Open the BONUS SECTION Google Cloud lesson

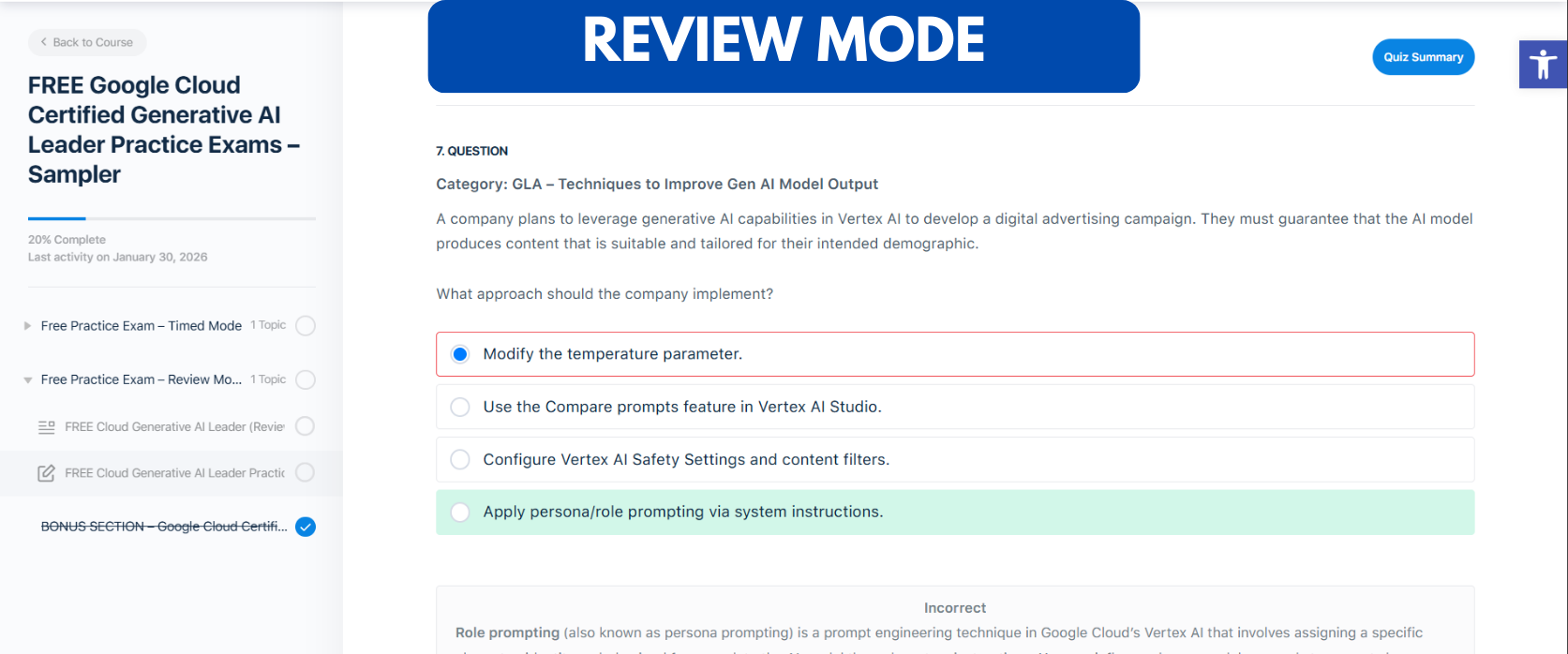[x=163, y=527]
